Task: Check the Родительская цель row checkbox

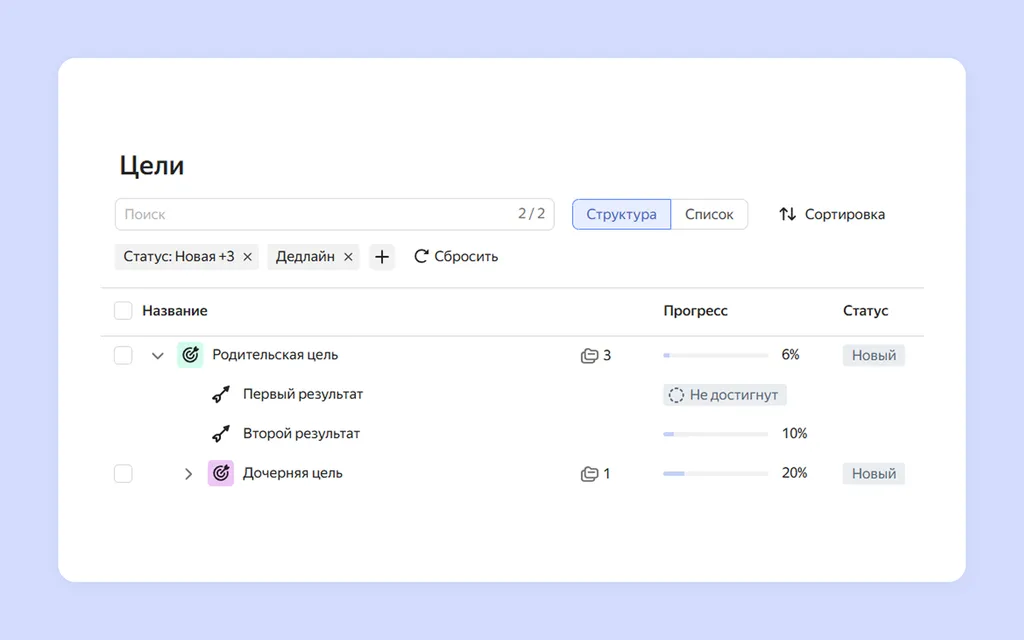Action: click(123, 355)
